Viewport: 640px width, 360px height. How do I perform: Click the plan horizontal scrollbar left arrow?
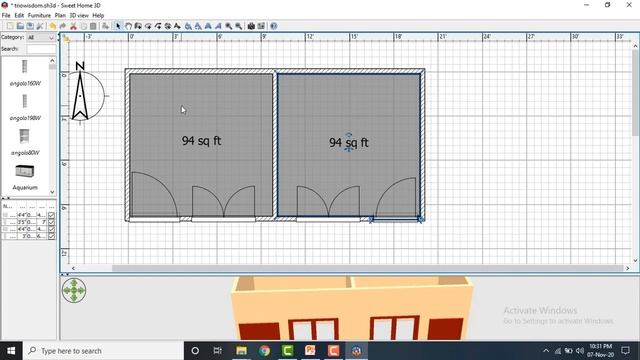point(73,268)
